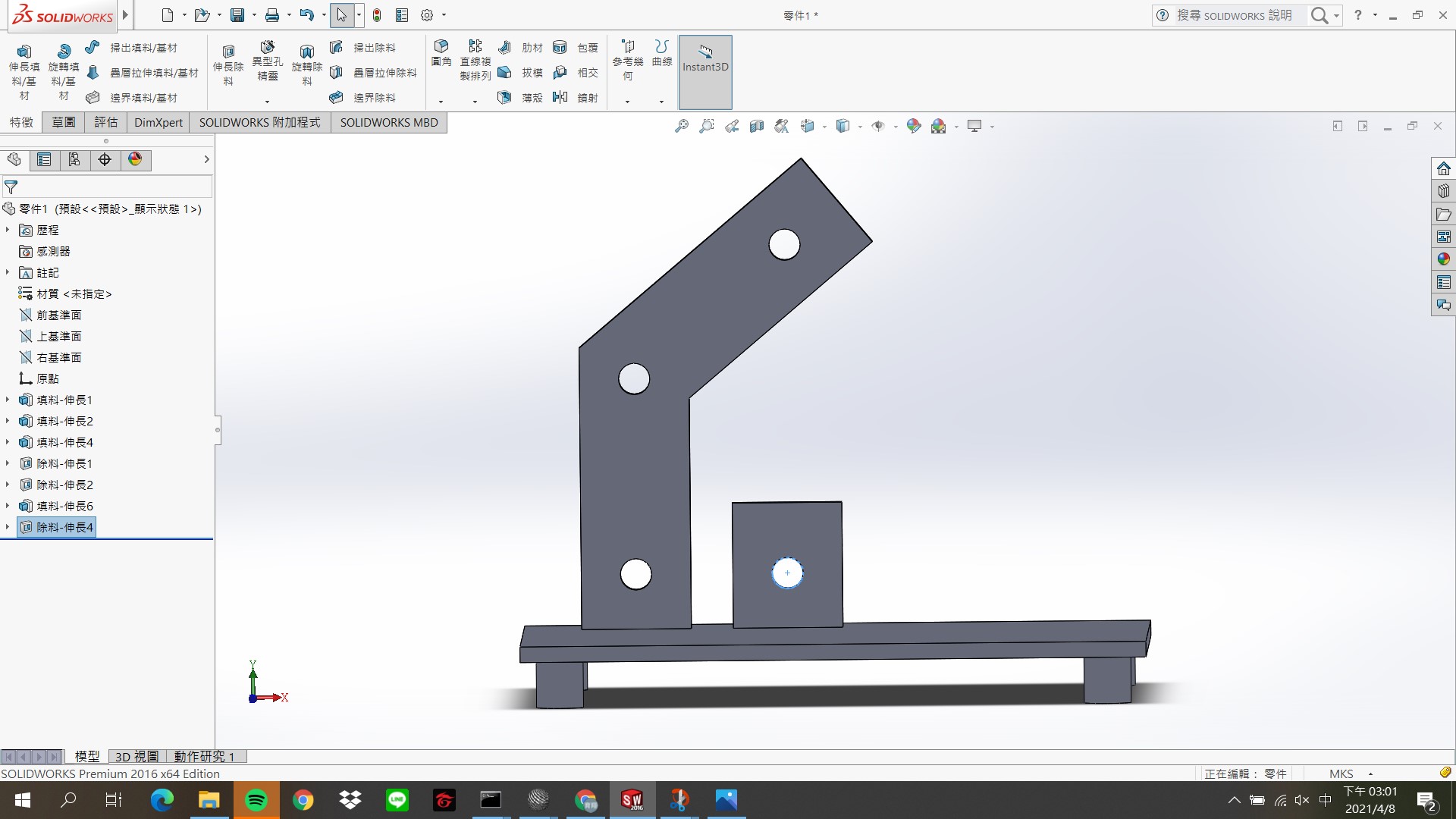
Task: Switch to the 草圖 sketch tab
Action: [64, 122]
